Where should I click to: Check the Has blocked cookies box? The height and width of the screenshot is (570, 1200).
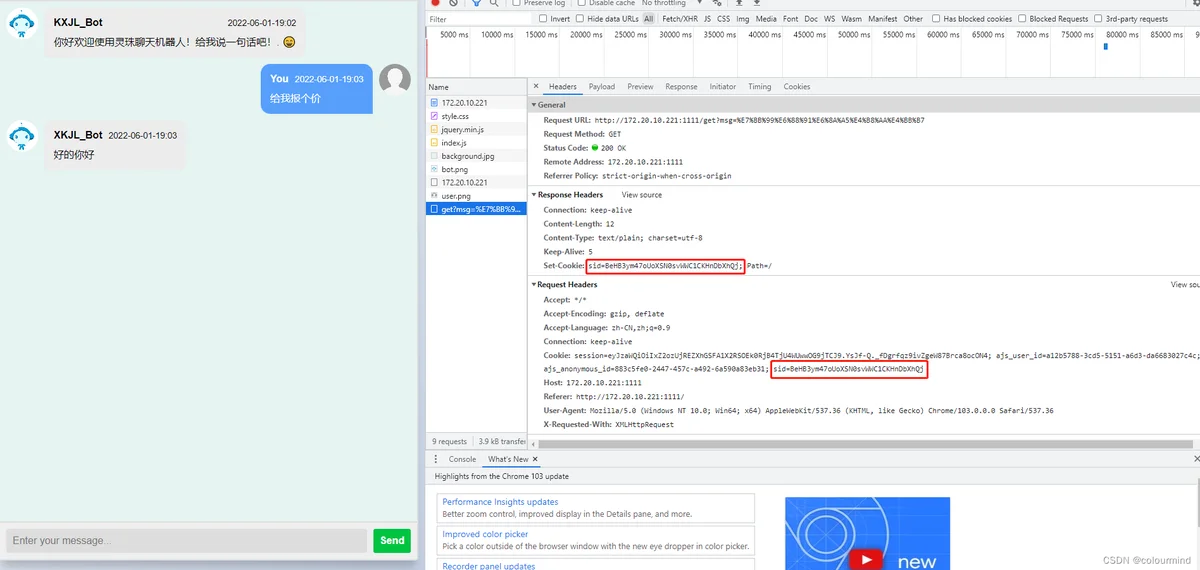point(937,19)
